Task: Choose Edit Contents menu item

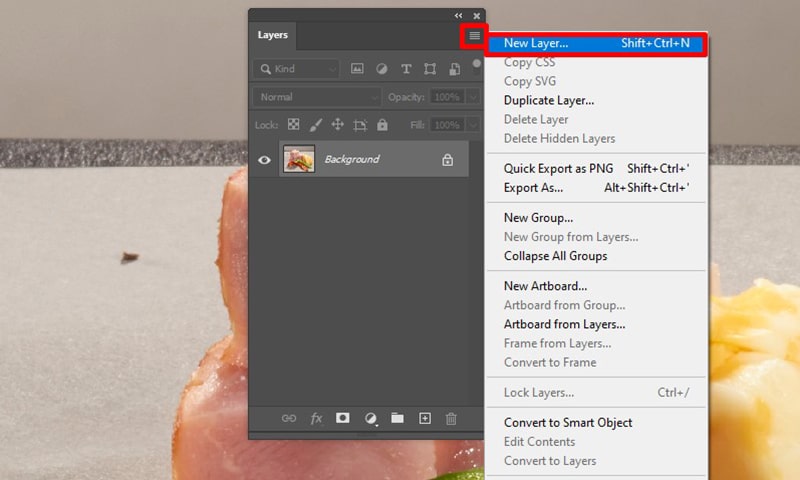Action: (596, 442)
